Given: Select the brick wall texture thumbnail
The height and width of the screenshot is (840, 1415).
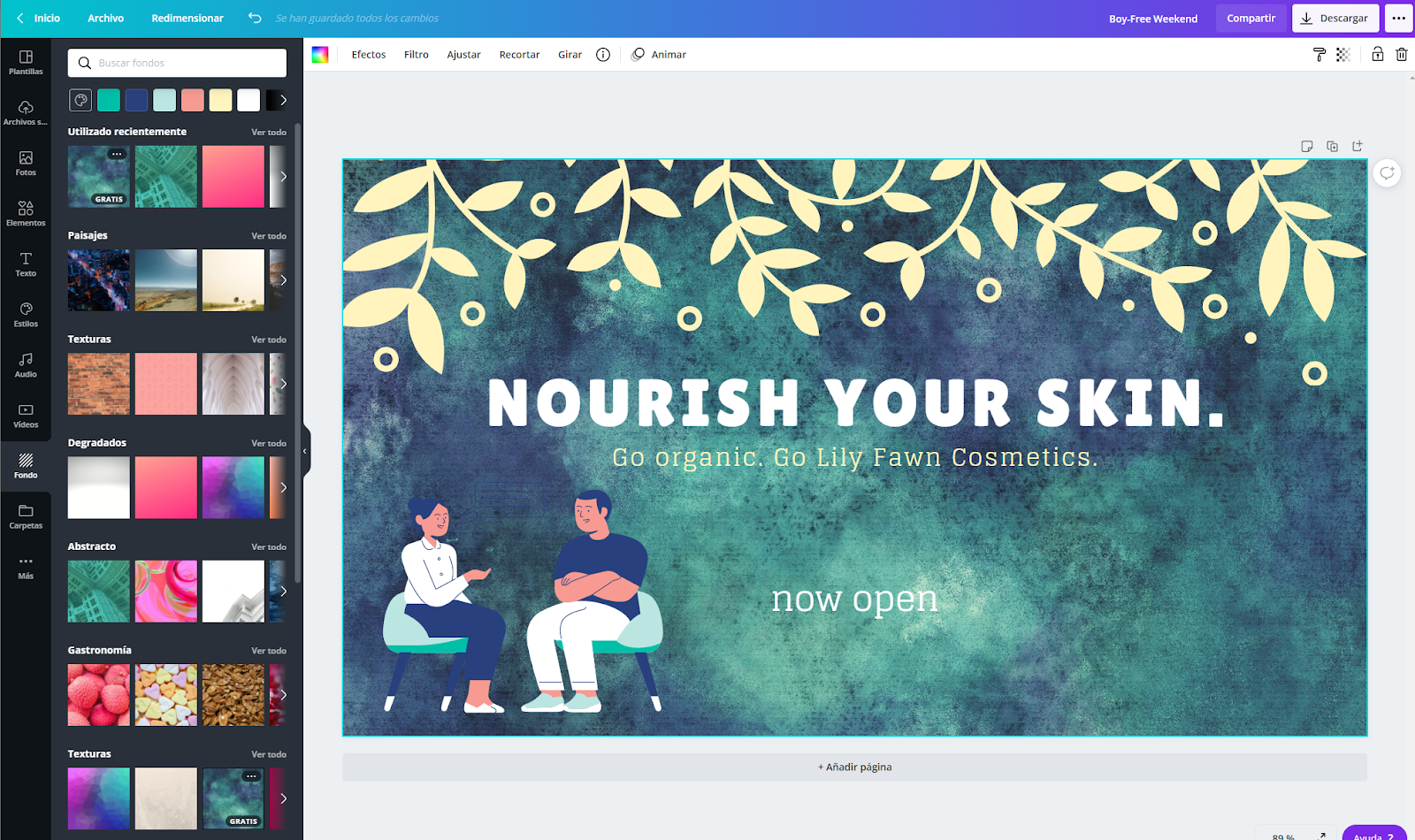Looking at the screenshot, I should click(99, 384).
